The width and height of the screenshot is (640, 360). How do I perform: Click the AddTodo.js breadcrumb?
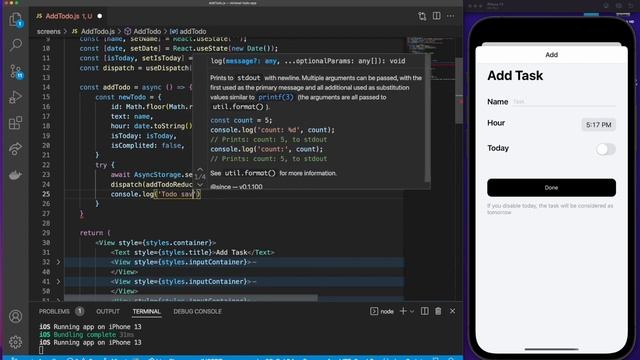(x=93, y=31)
